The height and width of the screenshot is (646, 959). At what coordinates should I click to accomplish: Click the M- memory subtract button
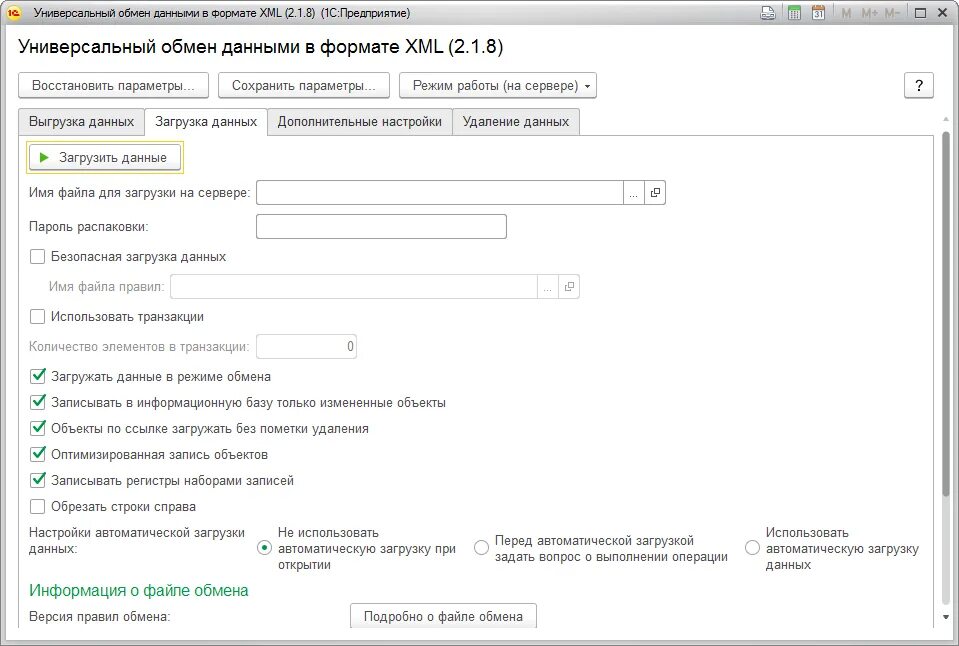point(892,13)
